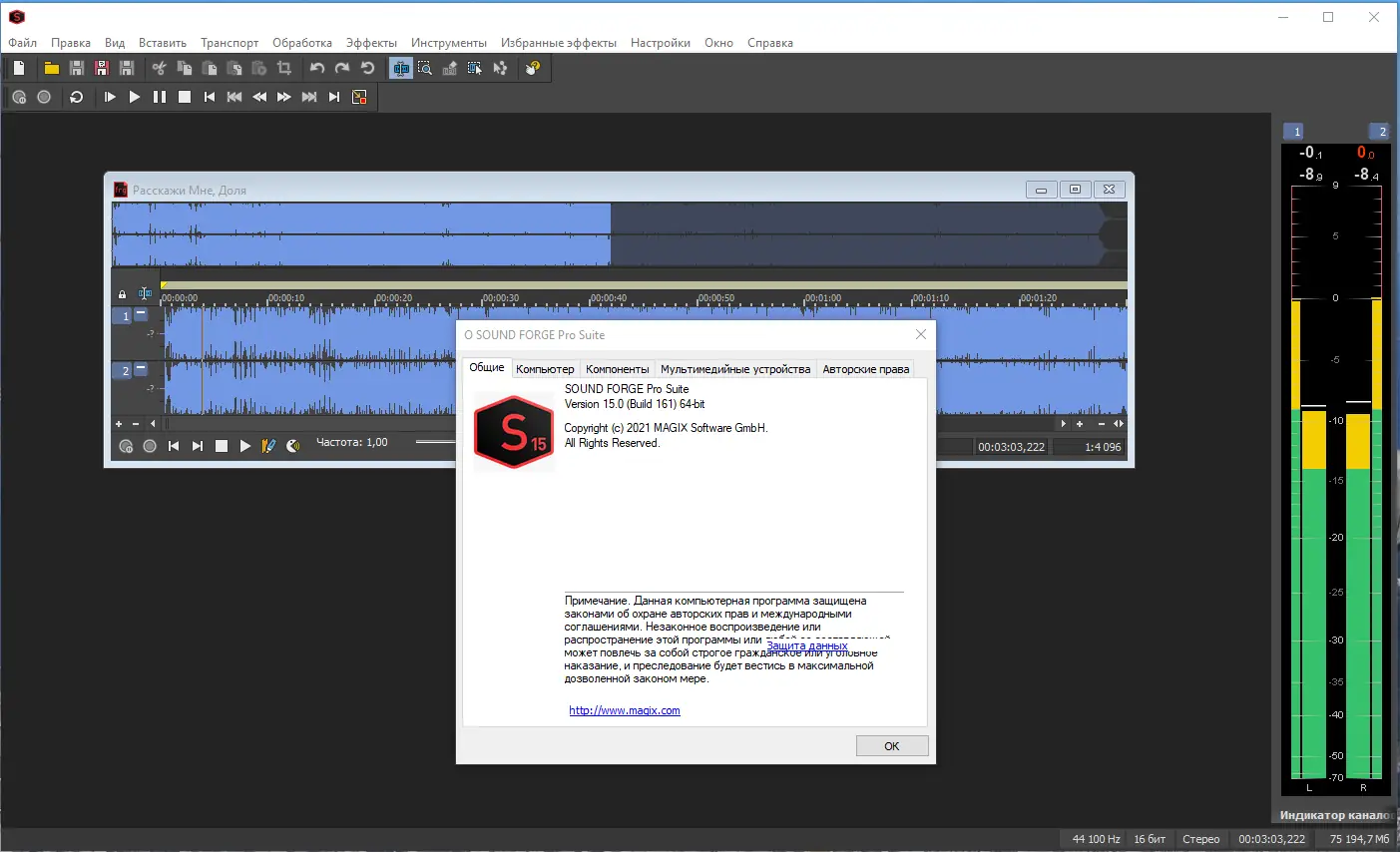Stop playback in transport bar
The height and width of the screenshot is (852, 1400).
[184, 97]
